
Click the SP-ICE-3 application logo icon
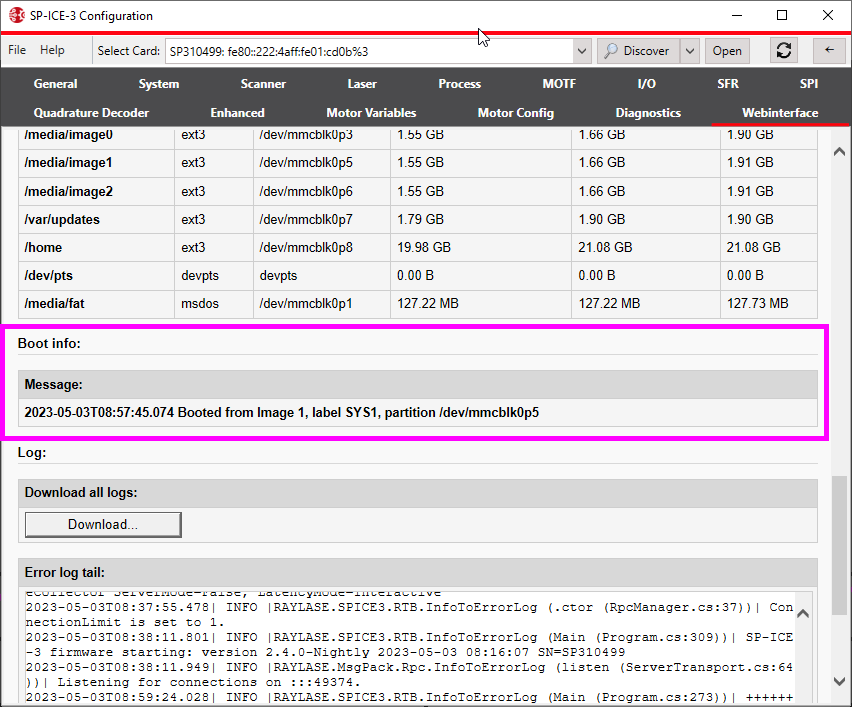coord(16,15)
